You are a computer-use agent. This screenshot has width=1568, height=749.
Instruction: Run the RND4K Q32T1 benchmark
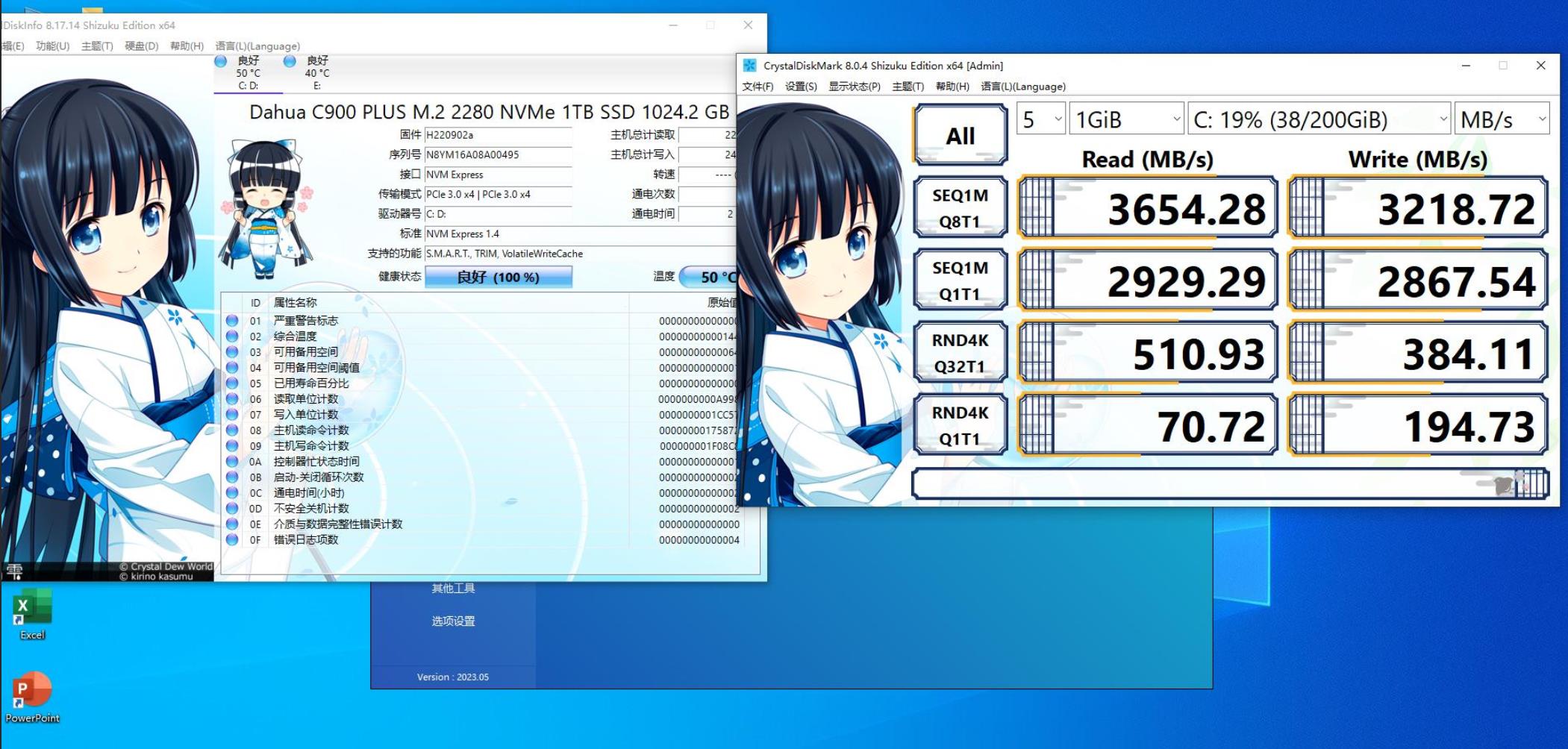coord(960,353)
